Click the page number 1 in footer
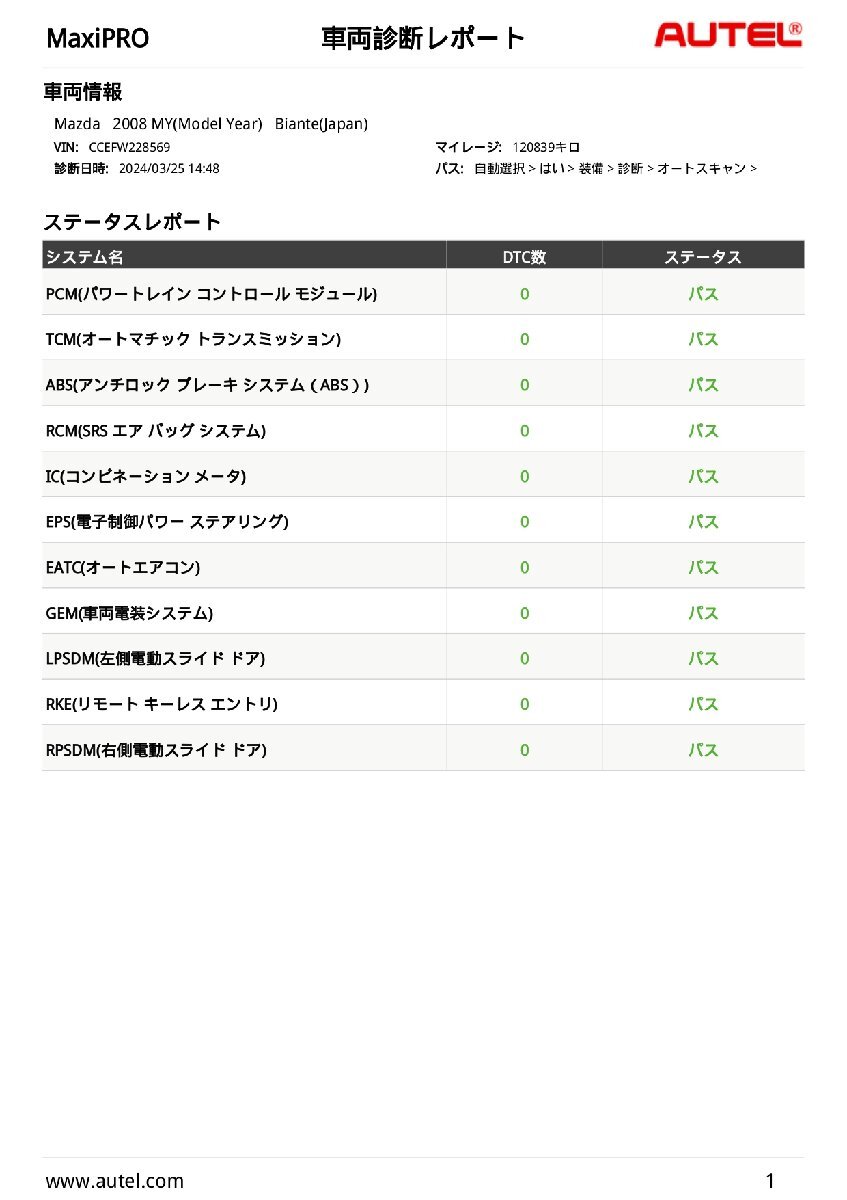The width and height of the screenshot is (847, 1200). coord(770,1180)
